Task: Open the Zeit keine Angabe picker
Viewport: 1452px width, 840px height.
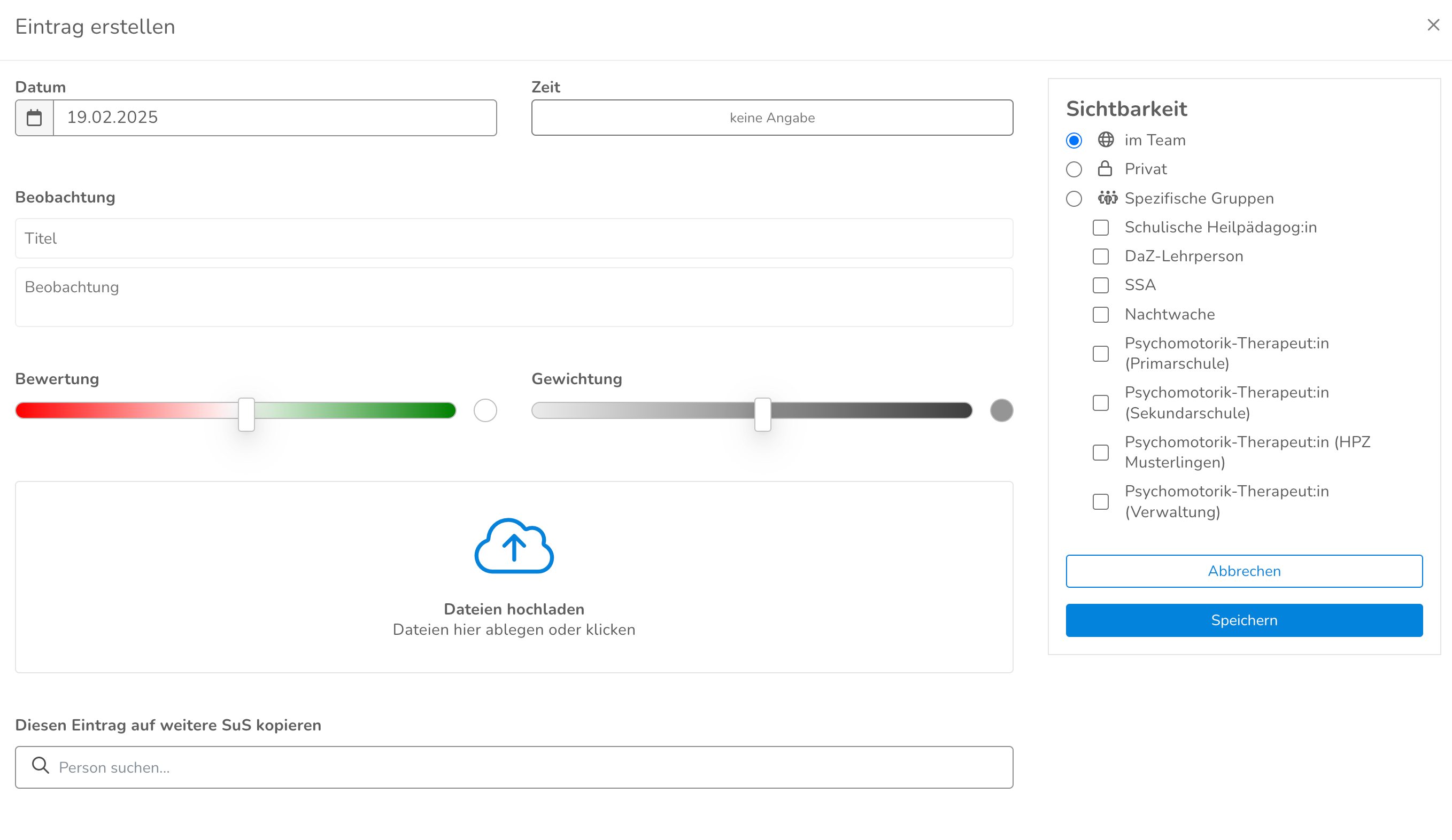Action: pos(771,118)
